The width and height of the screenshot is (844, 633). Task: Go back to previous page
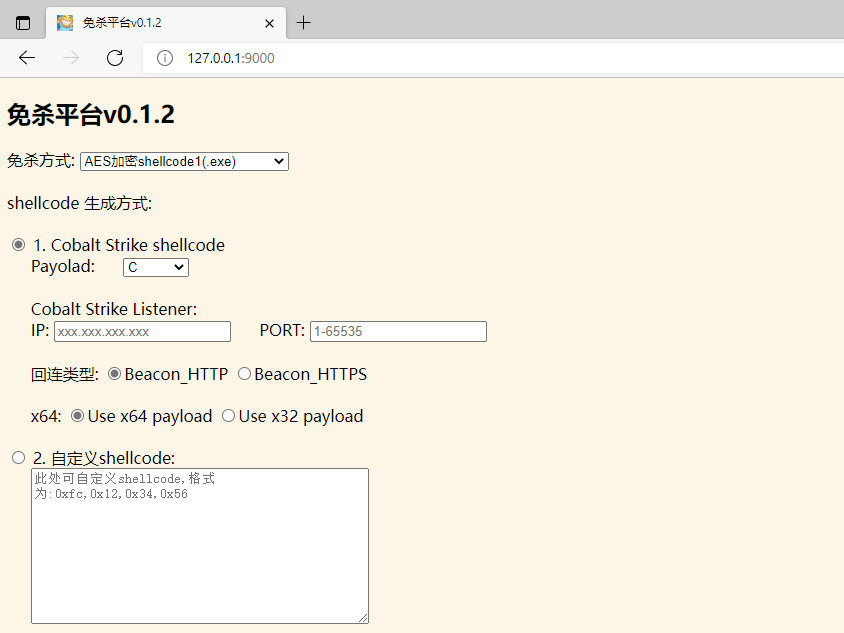(x=27, y=58)
